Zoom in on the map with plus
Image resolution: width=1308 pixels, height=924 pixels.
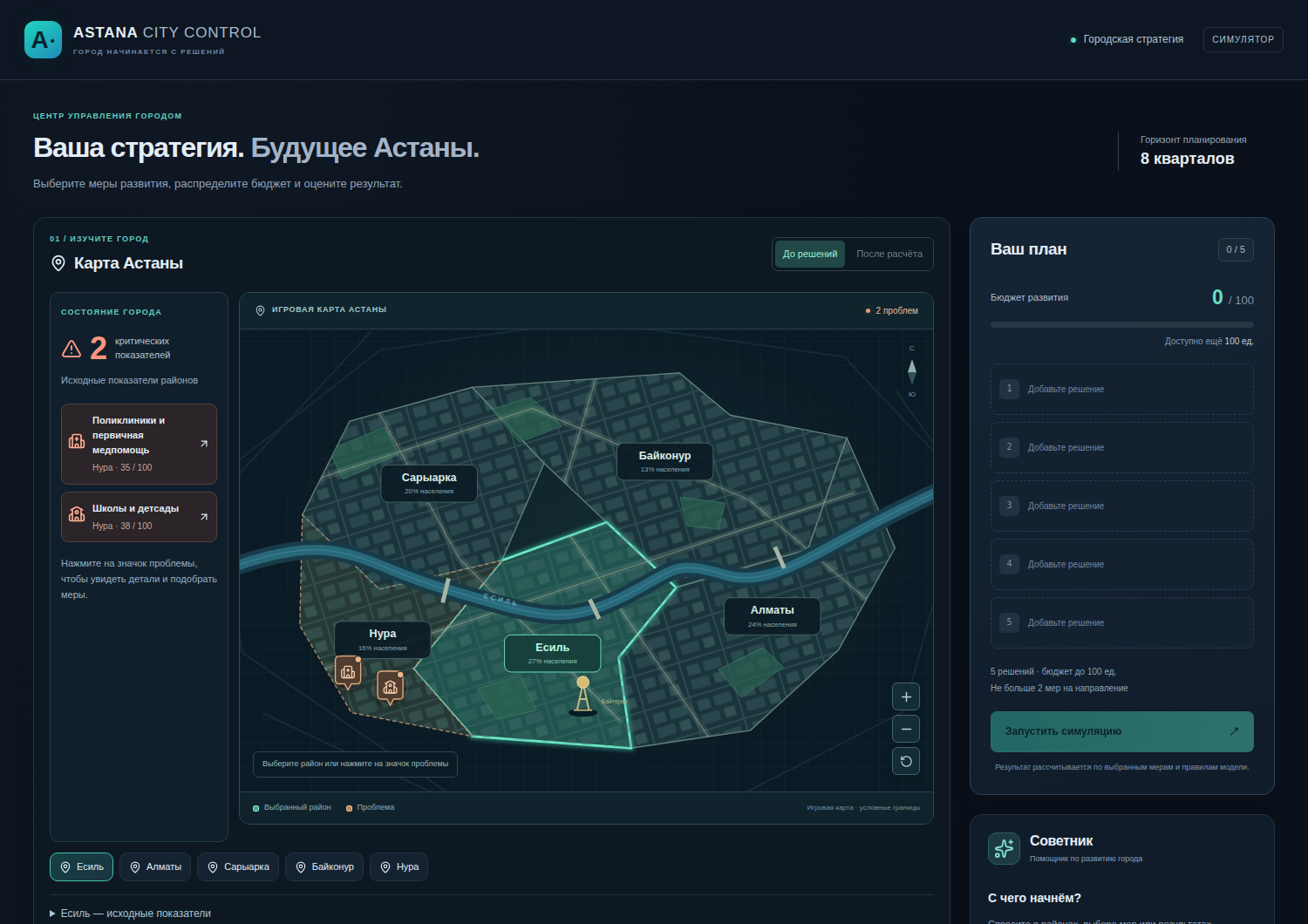point(906,696)
